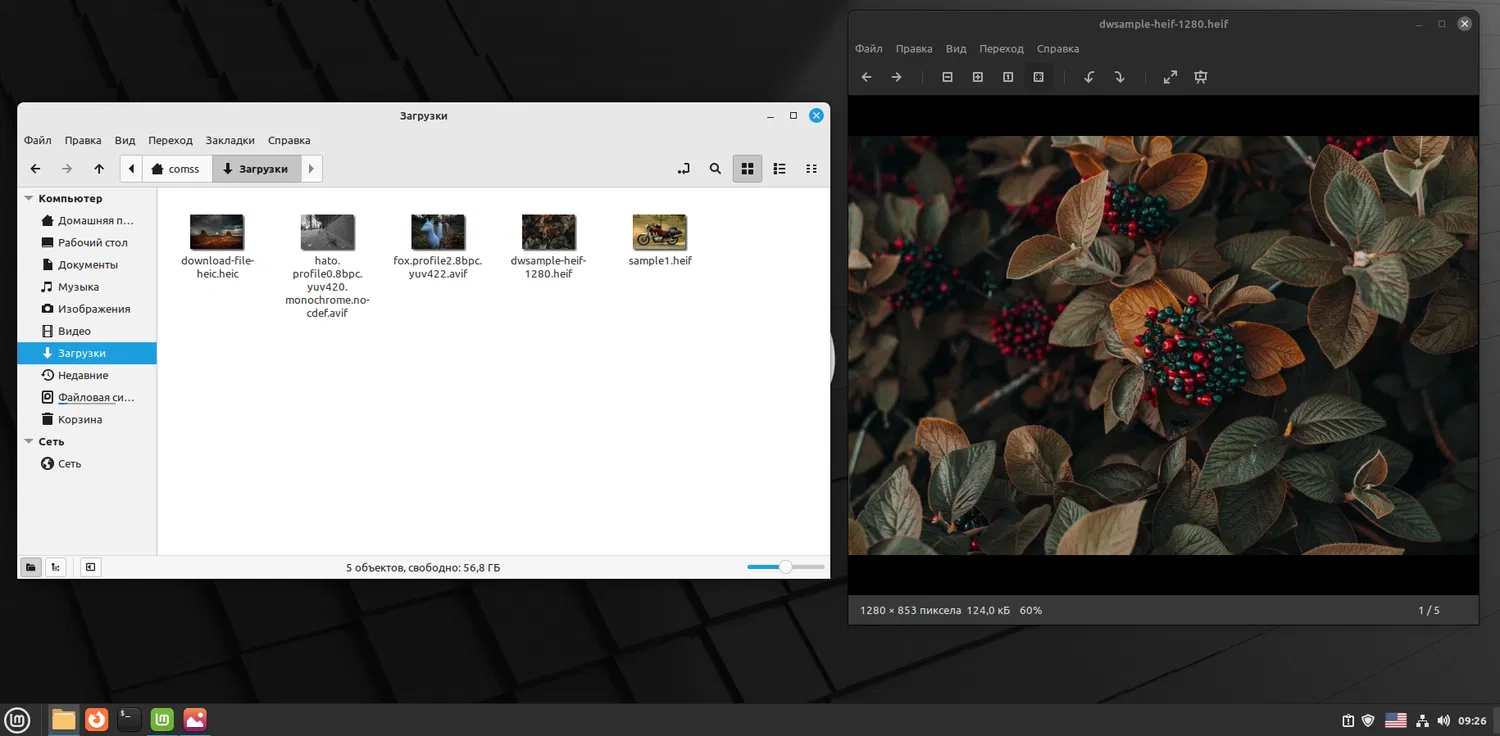Viewport: 1500px width, 736px height.
Task: Zoom out the image in viewer toolbar
Action: [947, 77]
